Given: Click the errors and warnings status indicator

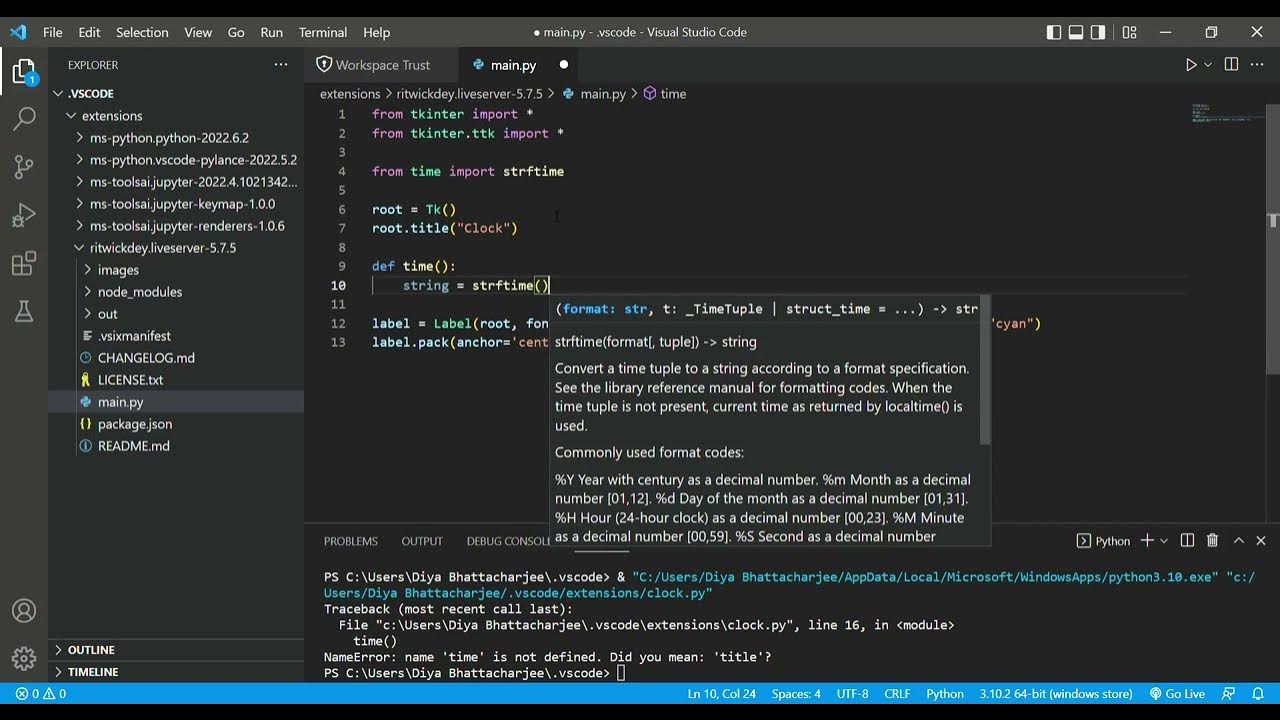Looking at the screenshot, I should tap(41, 694).
